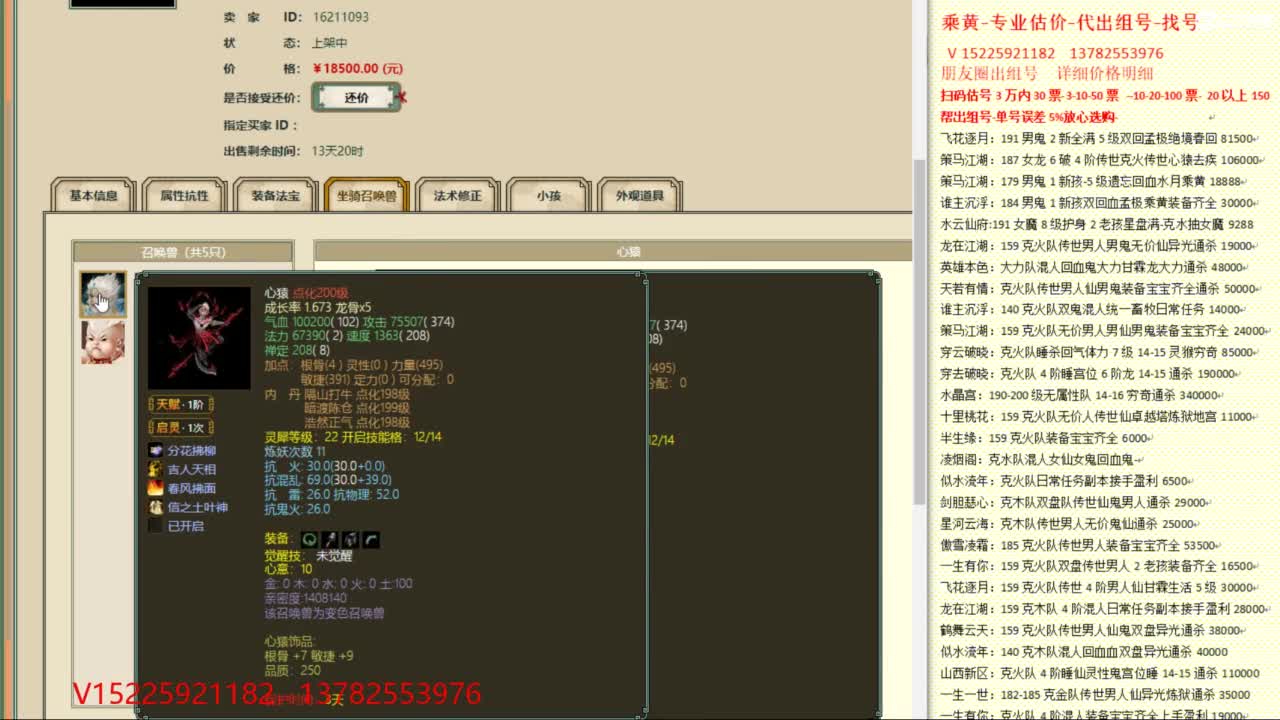1280x720 pixels.
Task: Click the 半生缘 159 克火队 6000 row
Action: pos(1046,439)
